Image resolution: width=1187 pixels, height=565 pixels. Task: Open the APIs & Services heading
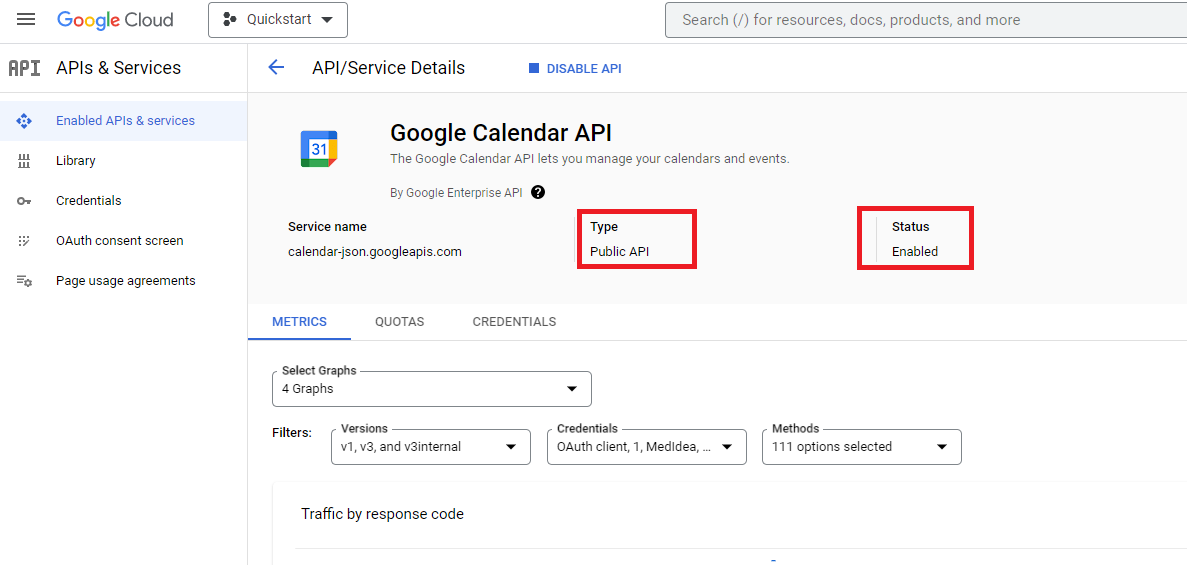118,68
